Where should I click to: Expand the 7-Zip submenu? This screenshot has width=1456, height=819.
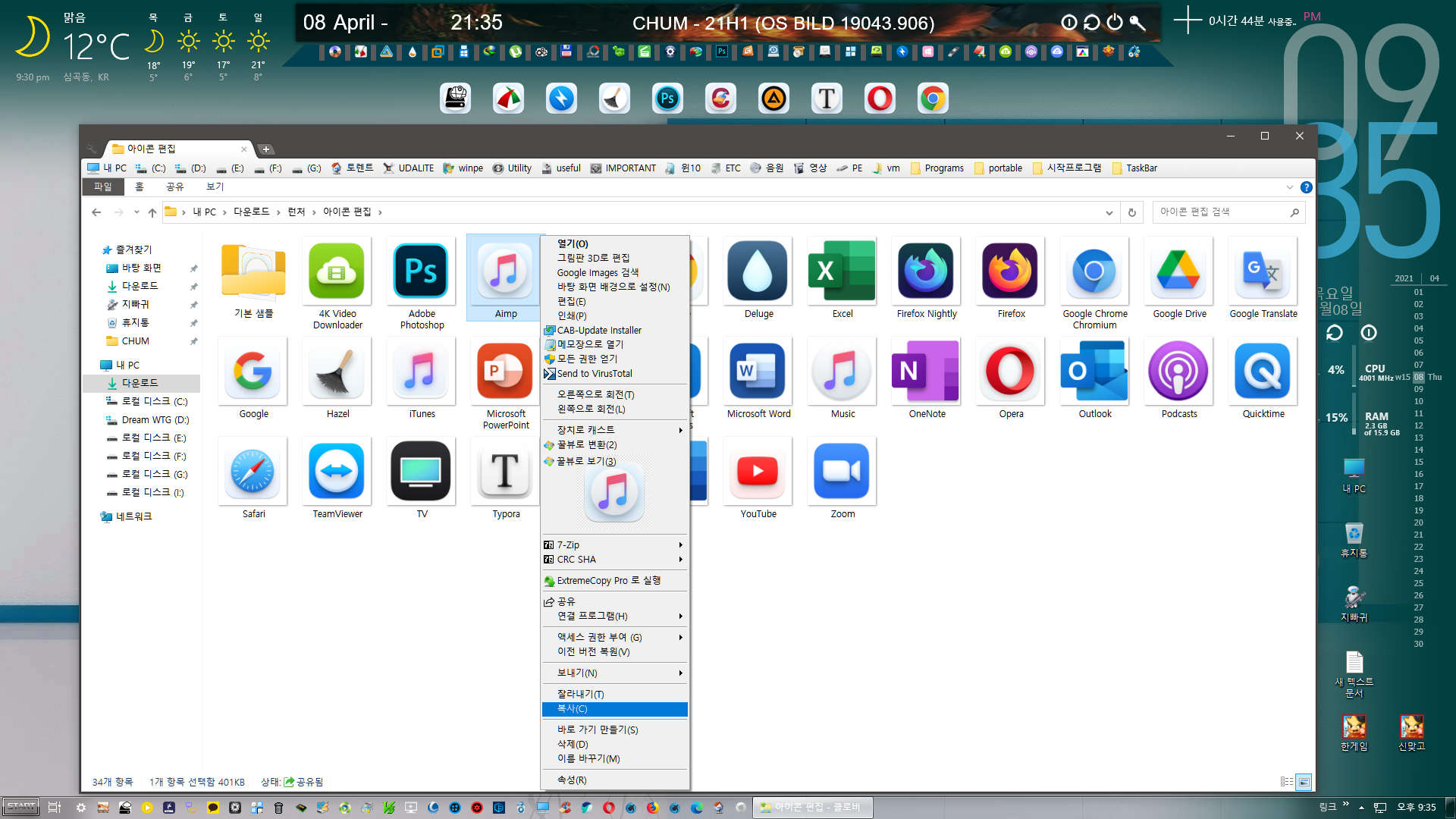615,544
